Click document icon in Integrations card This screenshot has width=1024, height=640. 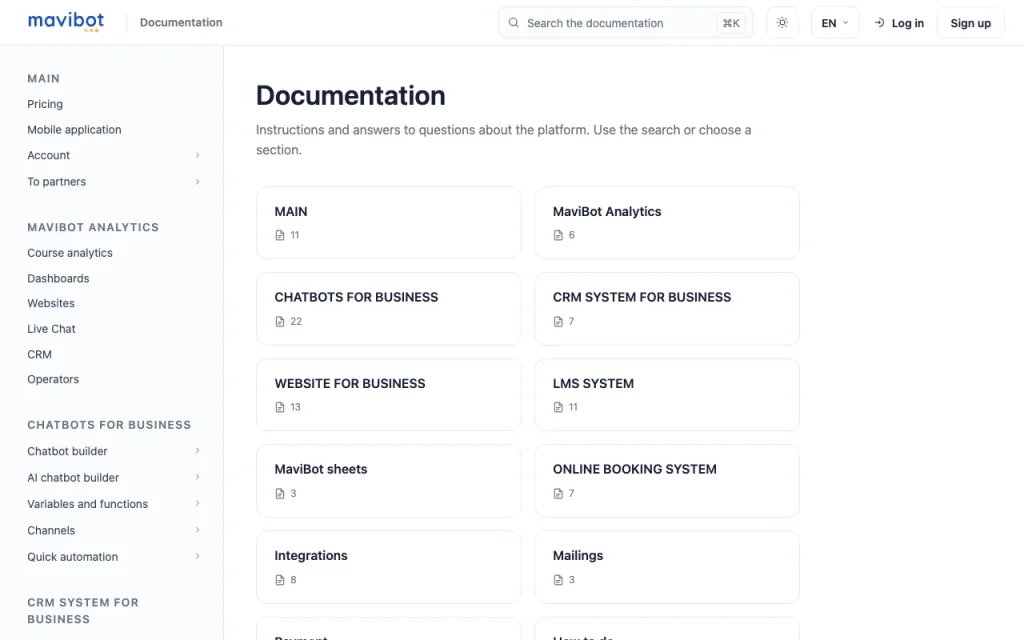point(280,579)
